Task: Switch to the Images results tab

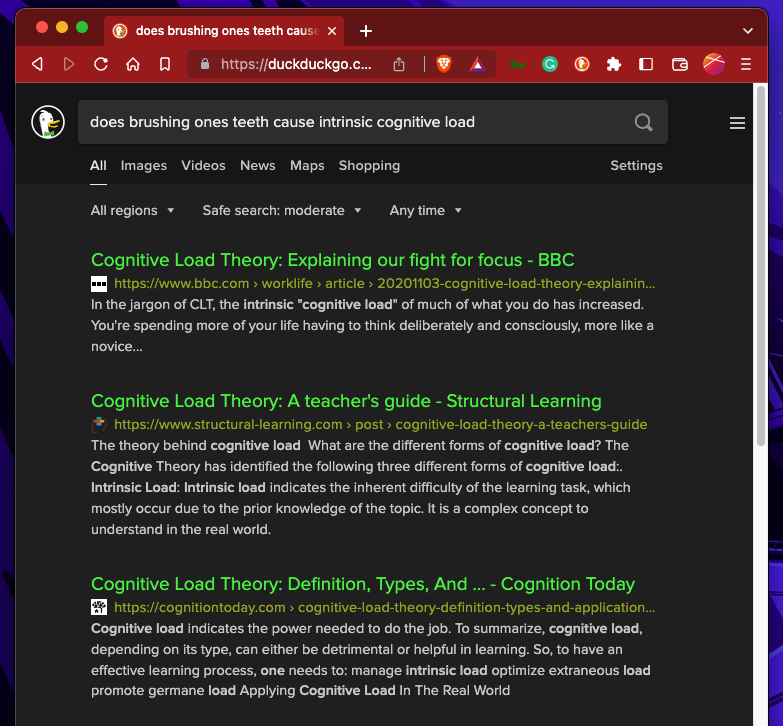Action: (144, 165)
